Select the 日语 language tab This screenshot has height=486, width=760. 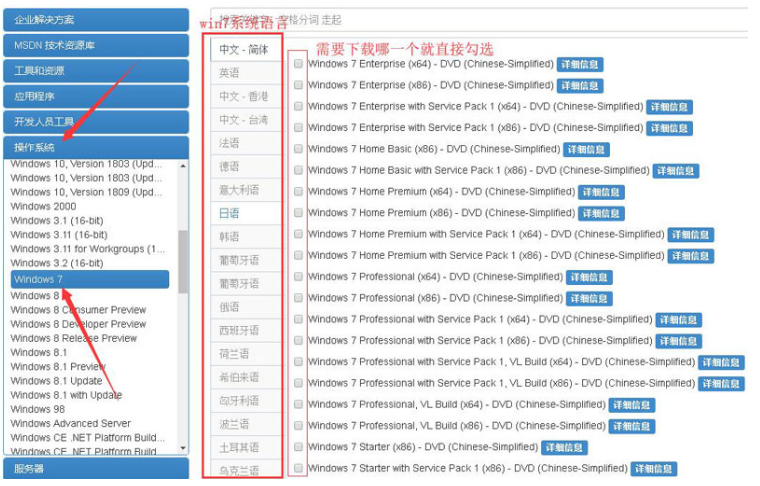coord(230,213)
